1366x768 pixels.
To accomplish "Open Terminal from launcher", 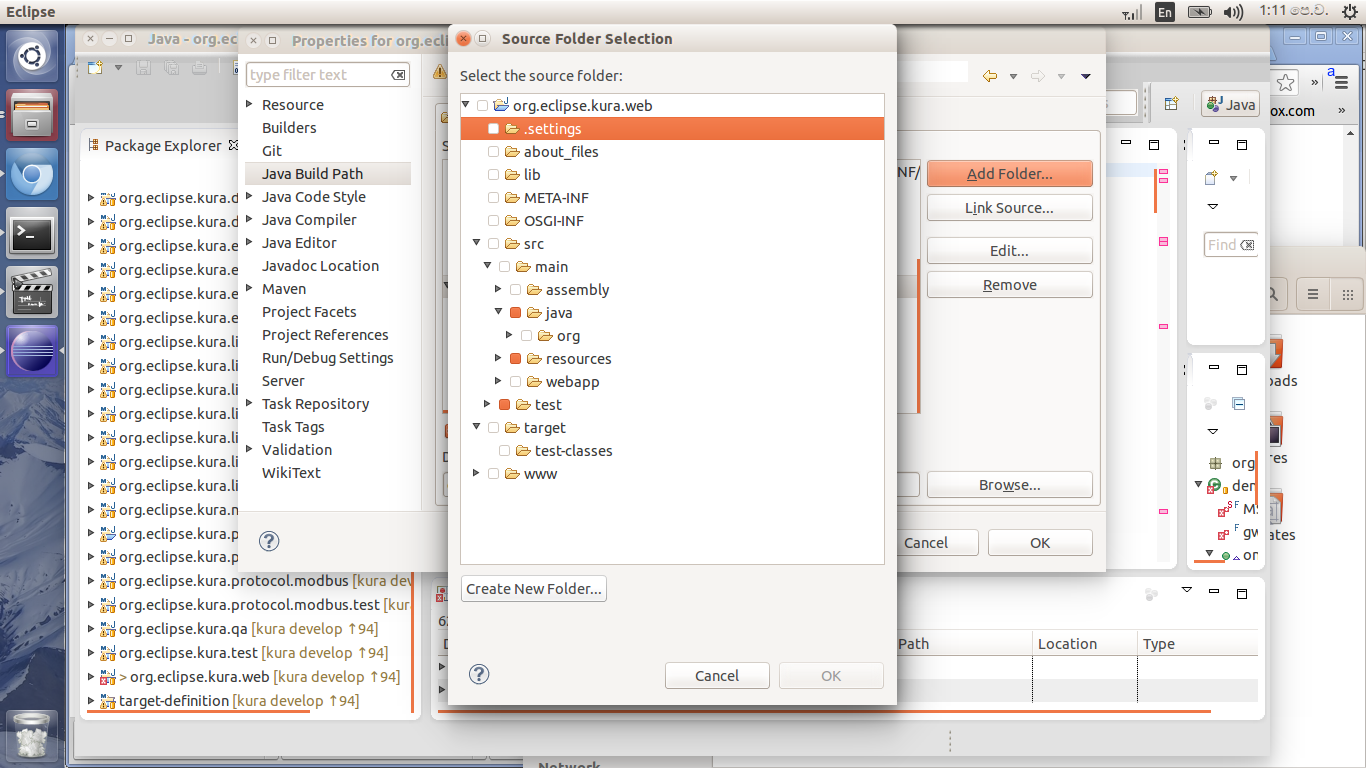I will tap(32, 233).
